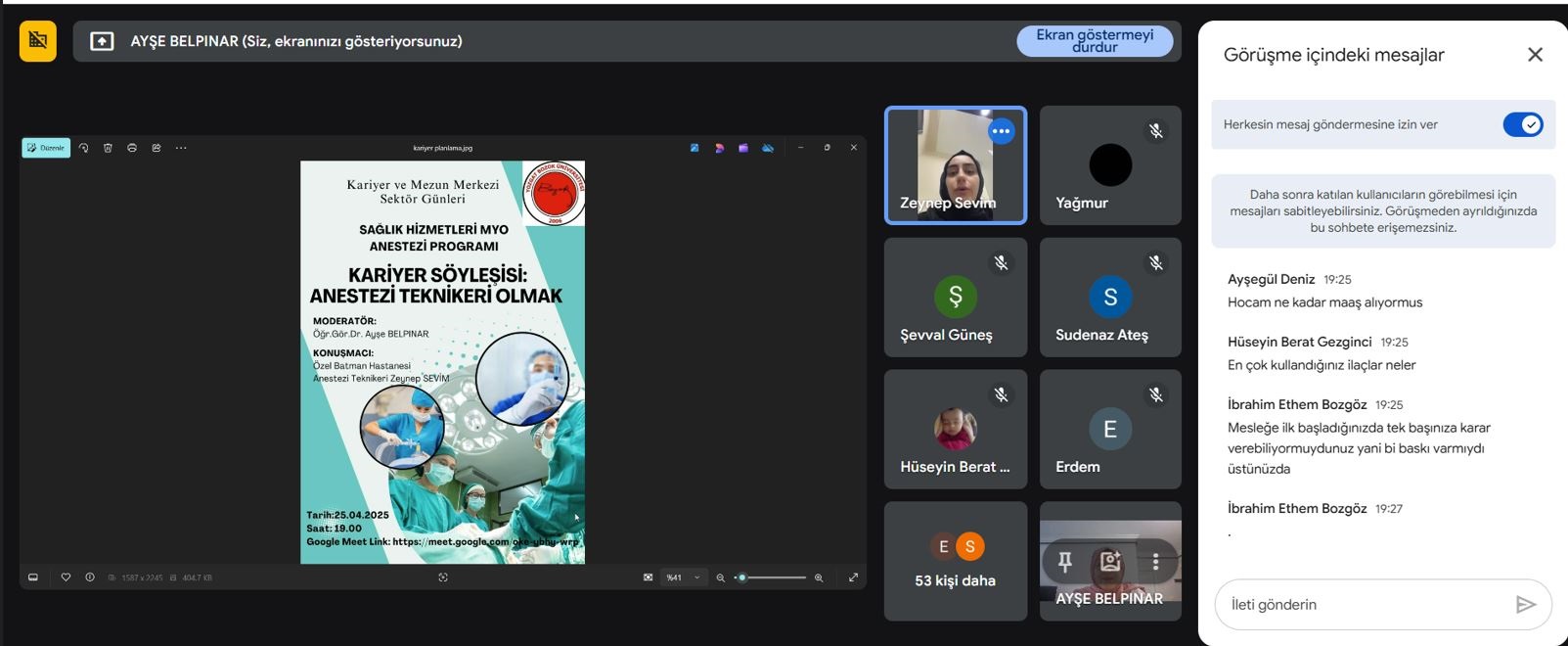Print the image using the printer icon
1568x646 pixels.
click(x=132, y=148)
